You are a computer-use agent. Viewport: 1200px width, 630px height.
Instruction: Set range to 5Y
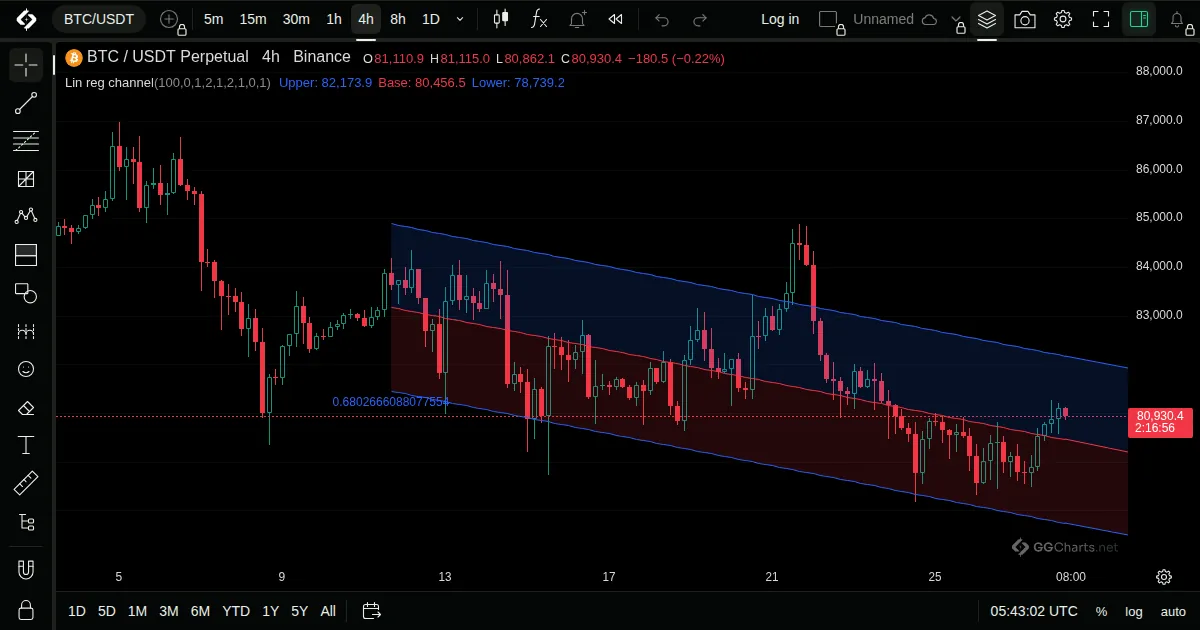click(x=299, y=611)
